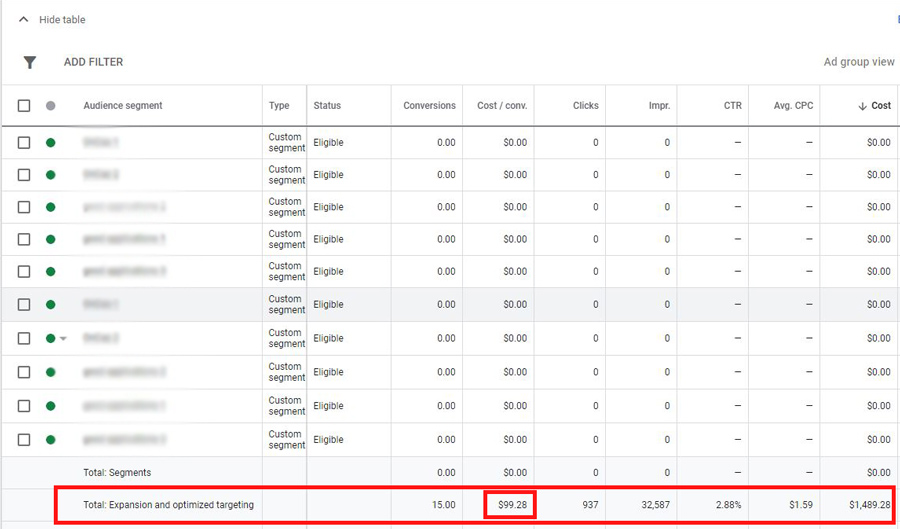Click 0.00 conversions in Total: Segments row
This screenshot has width=900, height=529.
[x=446, y=473]
